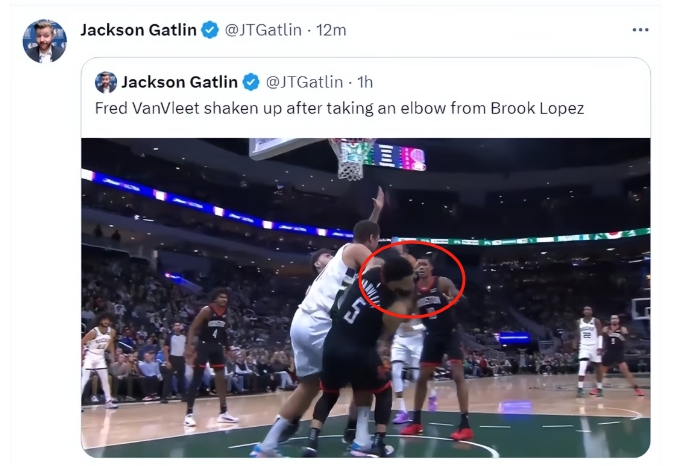Click the number 5 jersey in the video

[x=354, y=311]
